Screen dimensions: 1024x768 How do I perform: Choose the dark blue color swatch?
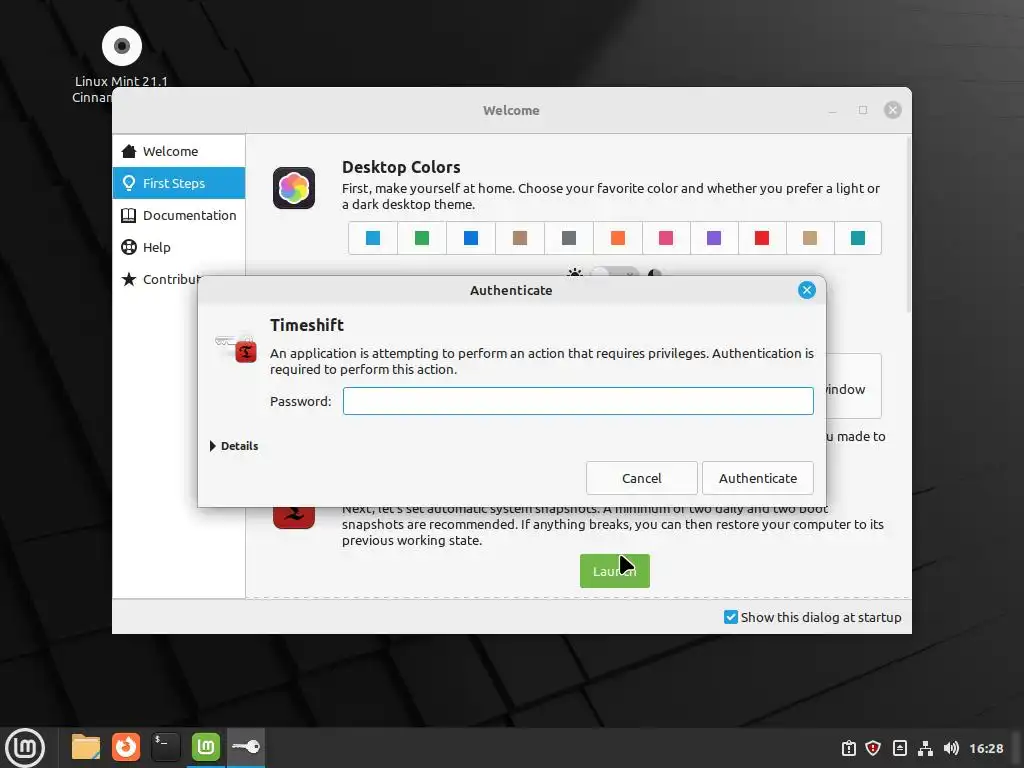point(471,238)
